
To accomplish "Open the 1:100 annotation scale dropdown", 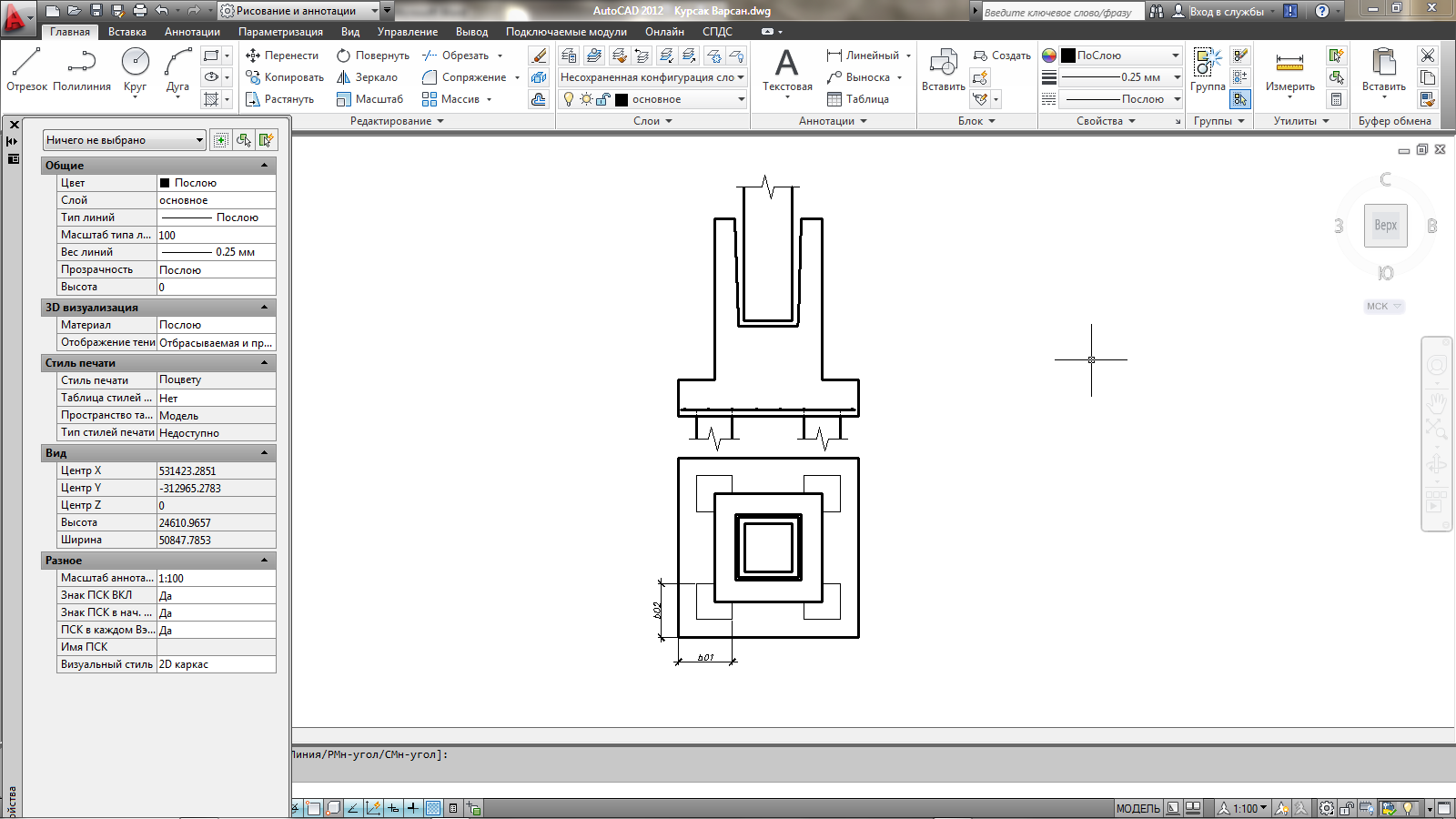I will tap(1243, 808).
